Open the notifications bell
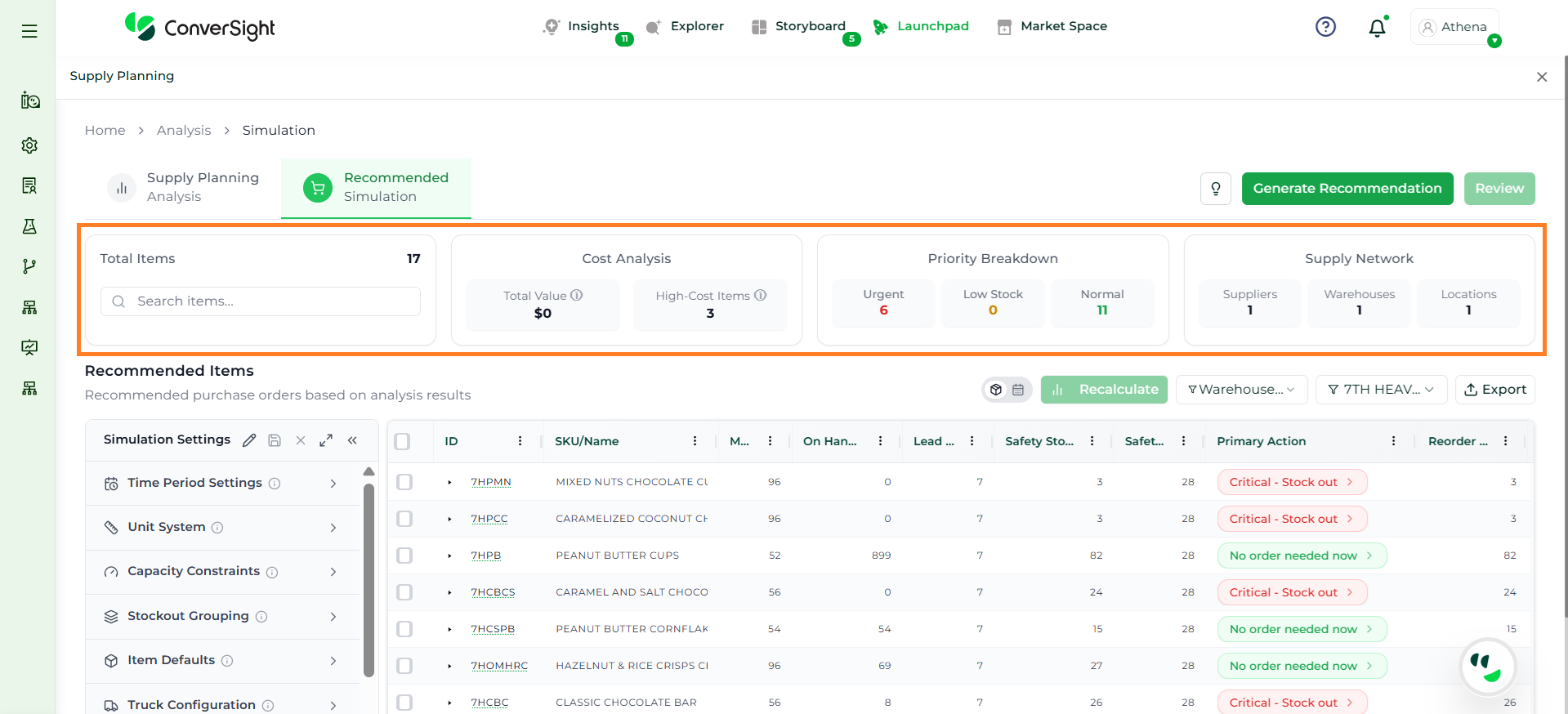The image size is (1568, 714). (x=1377, y=28)
